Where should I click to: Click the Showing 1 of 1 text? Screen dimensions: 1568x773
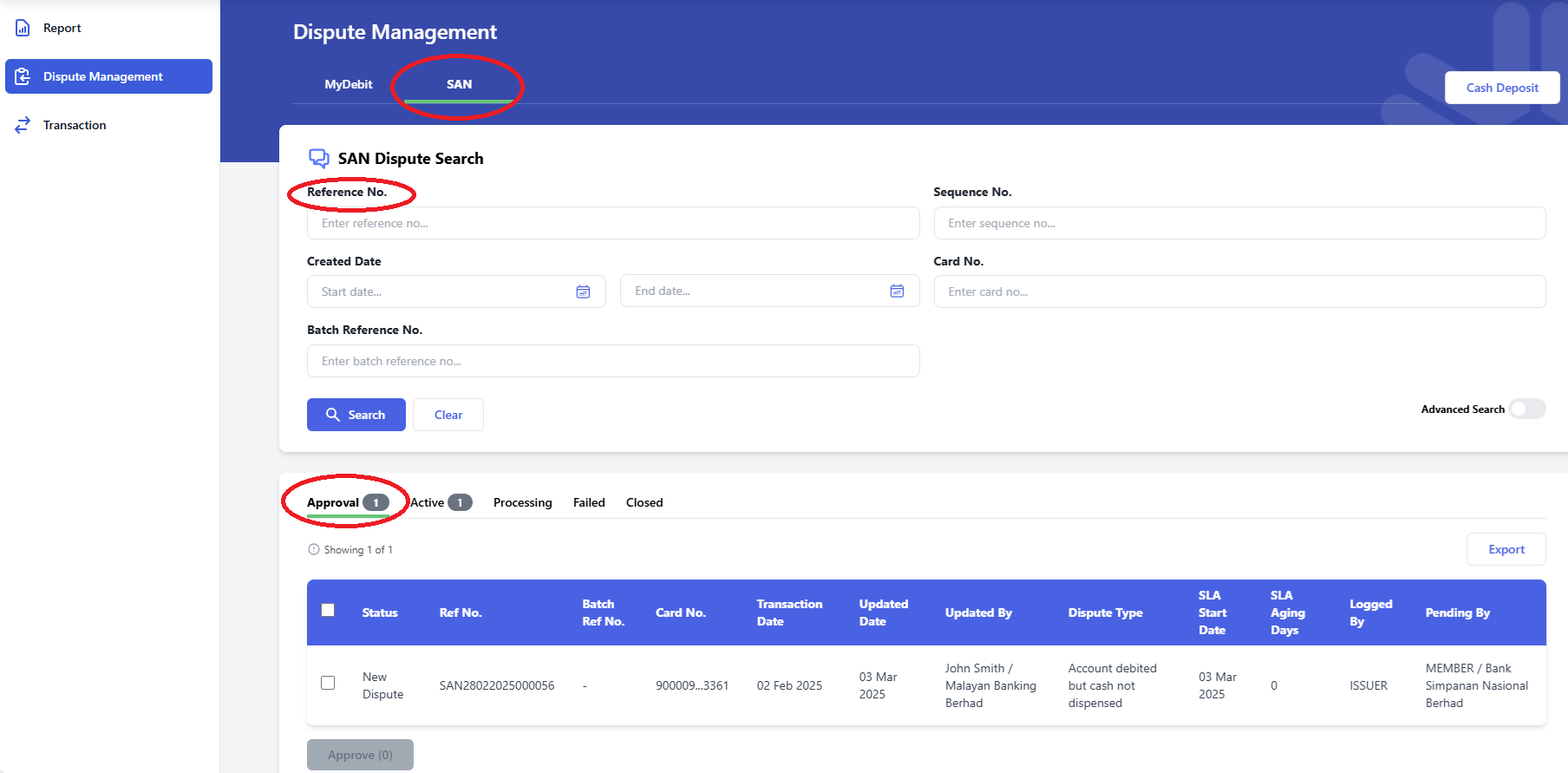[x=358, y=549]
